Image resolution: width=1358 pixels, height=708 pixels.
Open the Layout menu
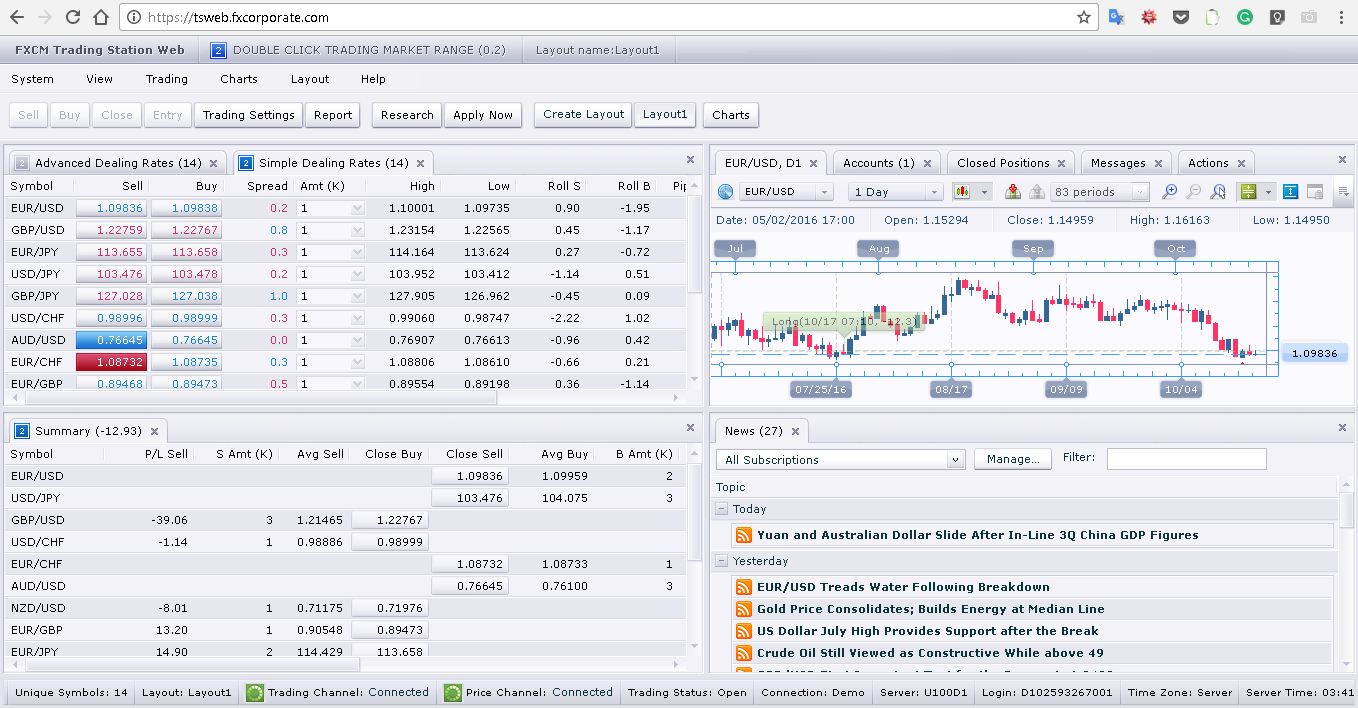(x=310, y=79)
